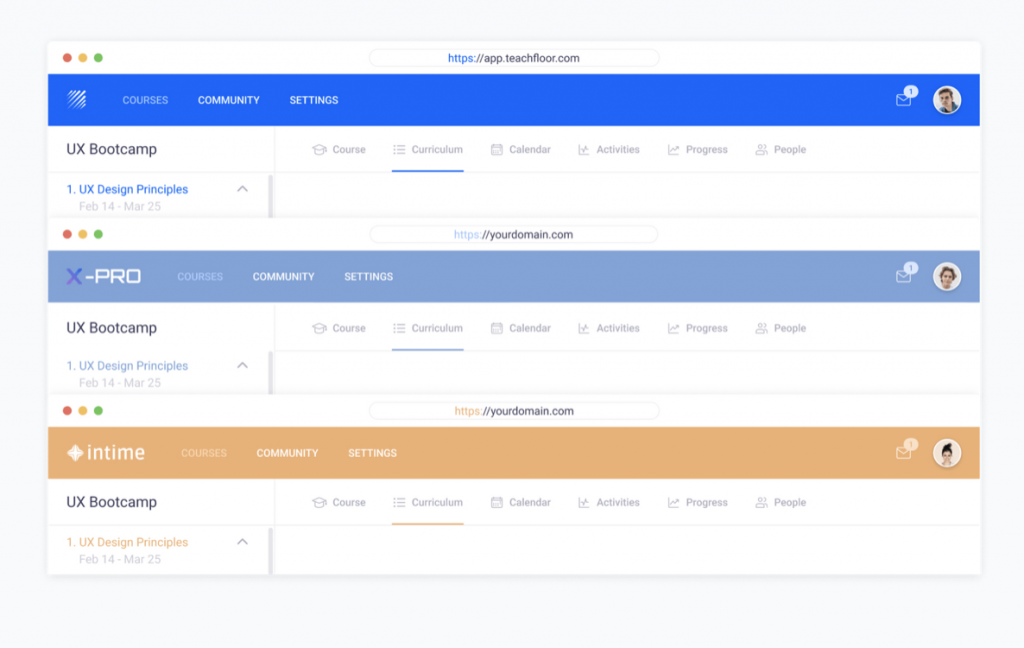Viewport: 1024px width, 648px height.
Task: Open the Progress tab in the X-PRO window
Action: (x=698, y=328)
